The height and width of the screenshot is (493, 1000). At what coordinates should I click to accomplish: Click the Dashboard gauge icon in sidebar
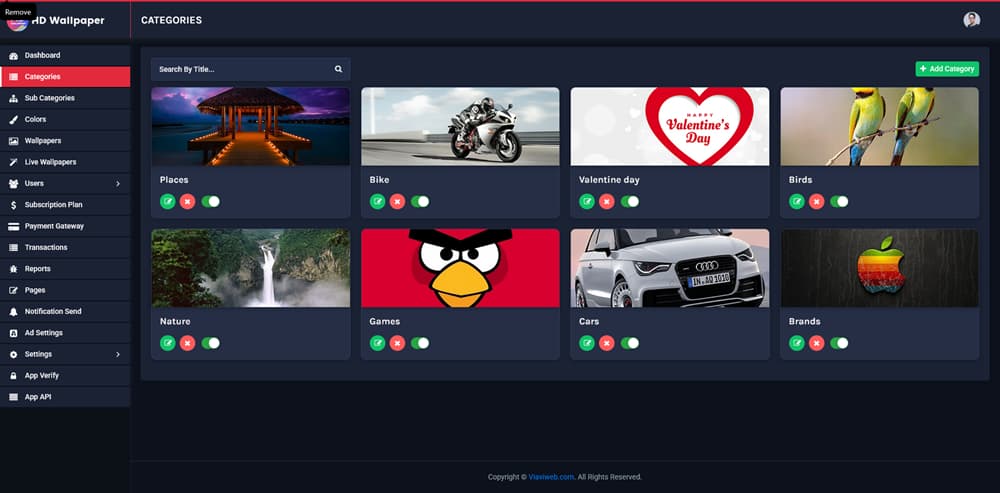point(13,56)
